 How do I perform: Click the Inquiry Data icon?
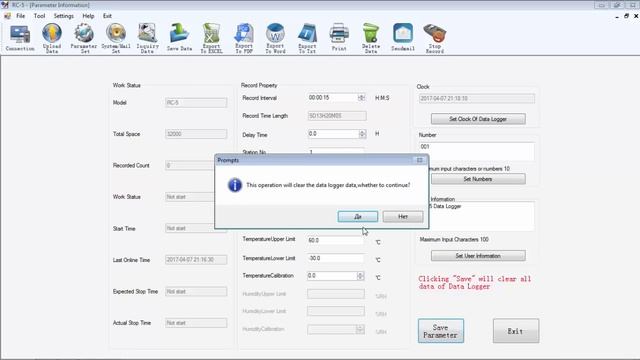[x=147, y=38]
